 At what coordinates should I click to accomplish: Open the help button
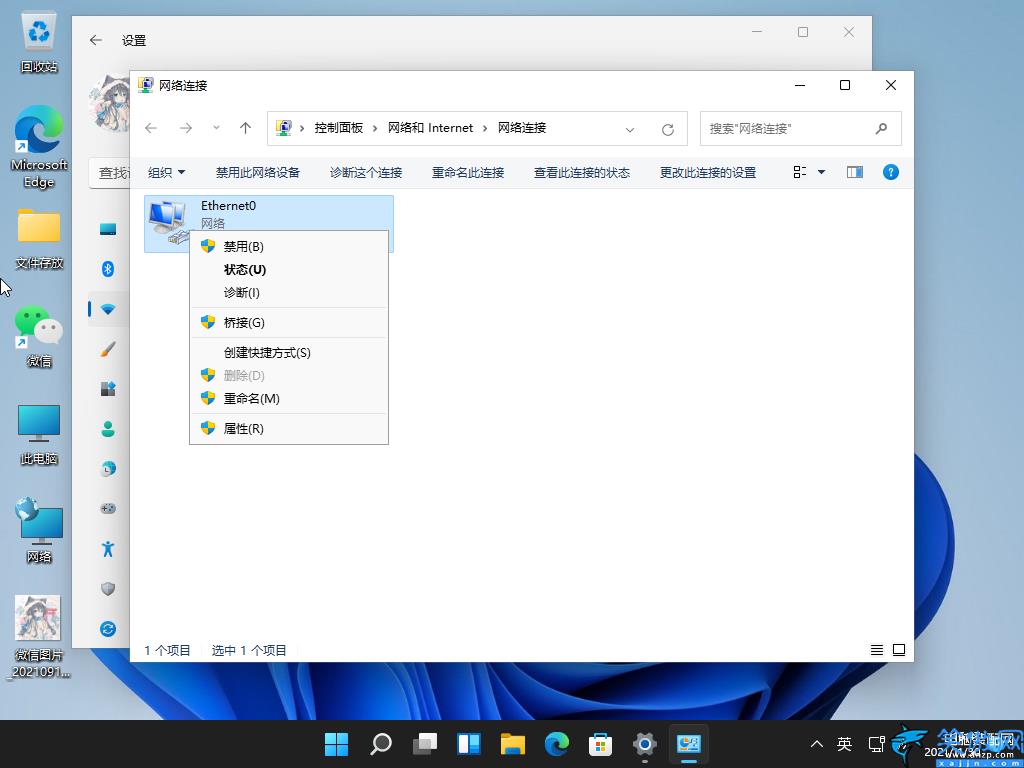click(891, 172)
